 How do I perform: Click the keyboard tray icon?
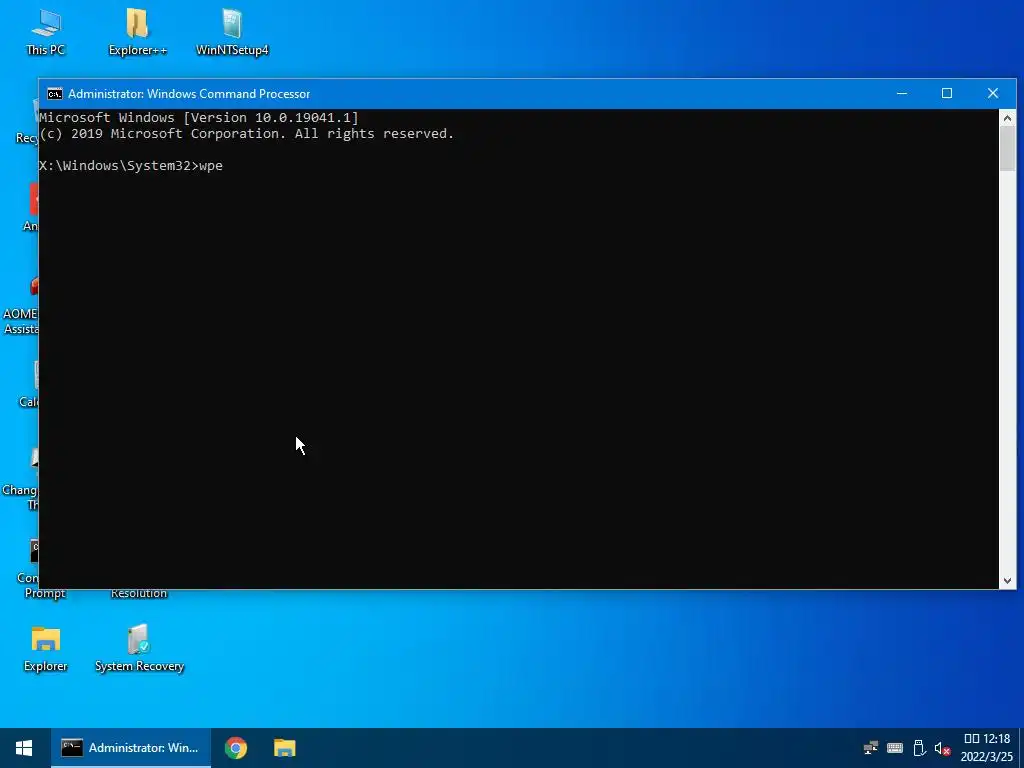[x=895, y=748]
